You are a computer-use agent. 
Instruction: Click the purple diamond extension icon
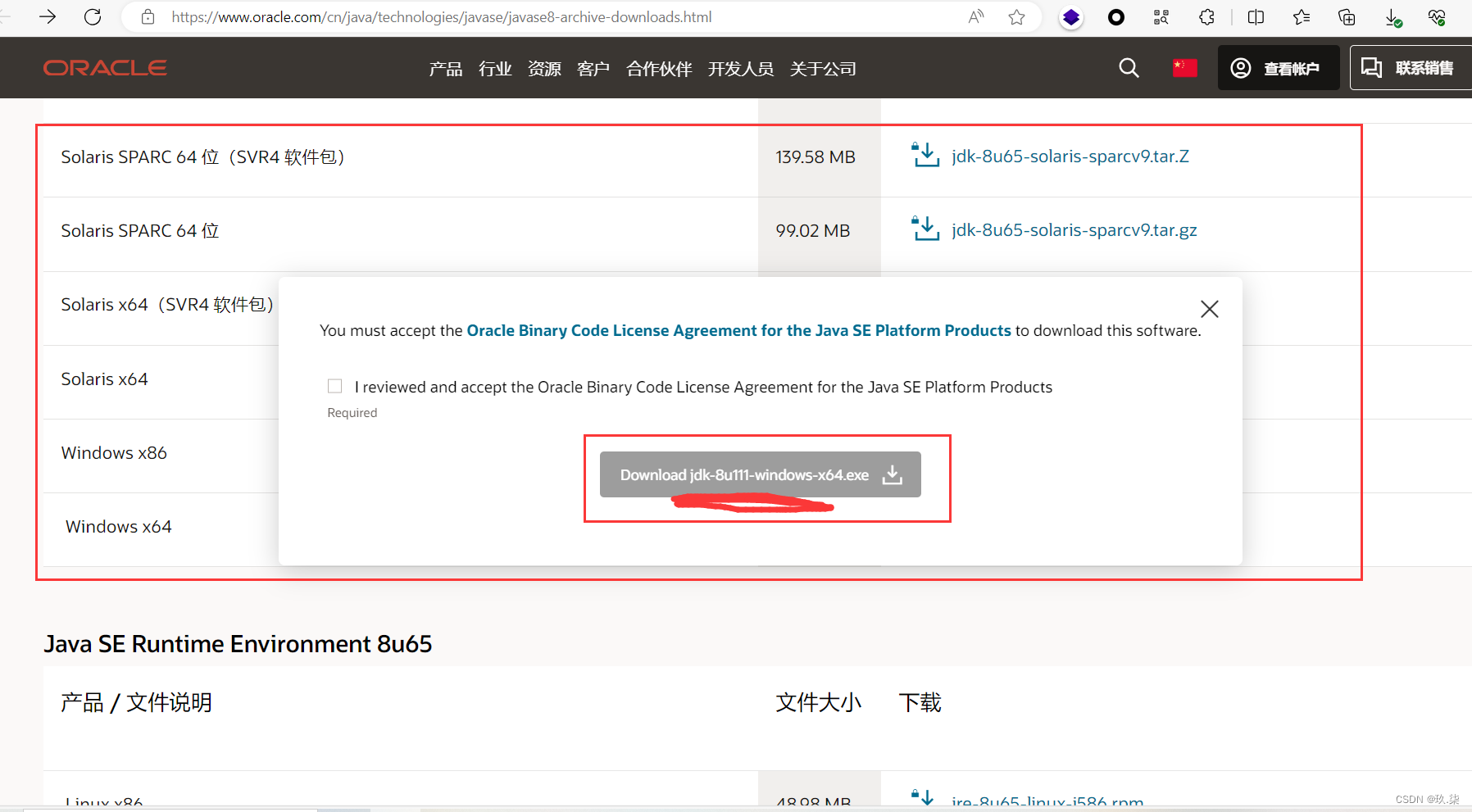pos(1070,17)
